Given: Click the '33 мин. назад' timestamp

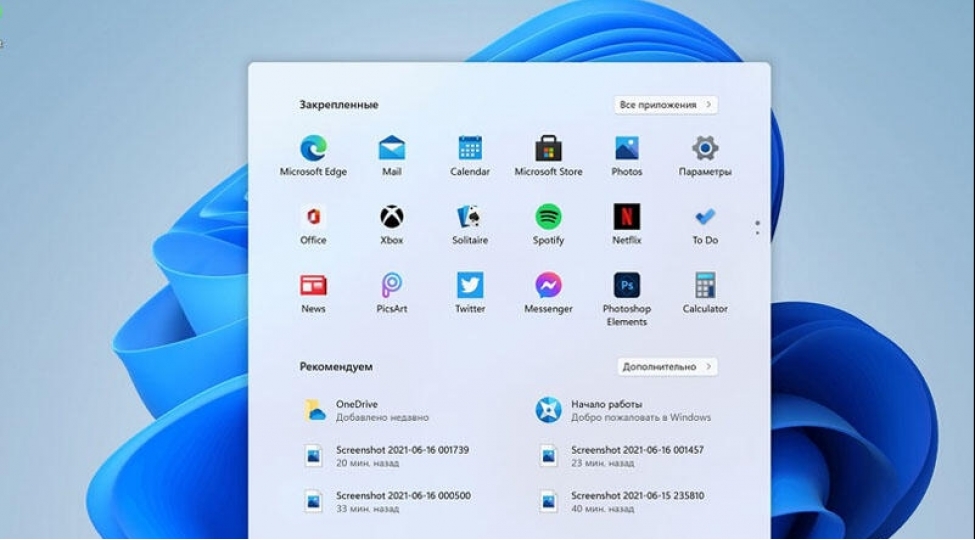Looking at the screenshot, I should pyautogui.click(x=367, y=509).
